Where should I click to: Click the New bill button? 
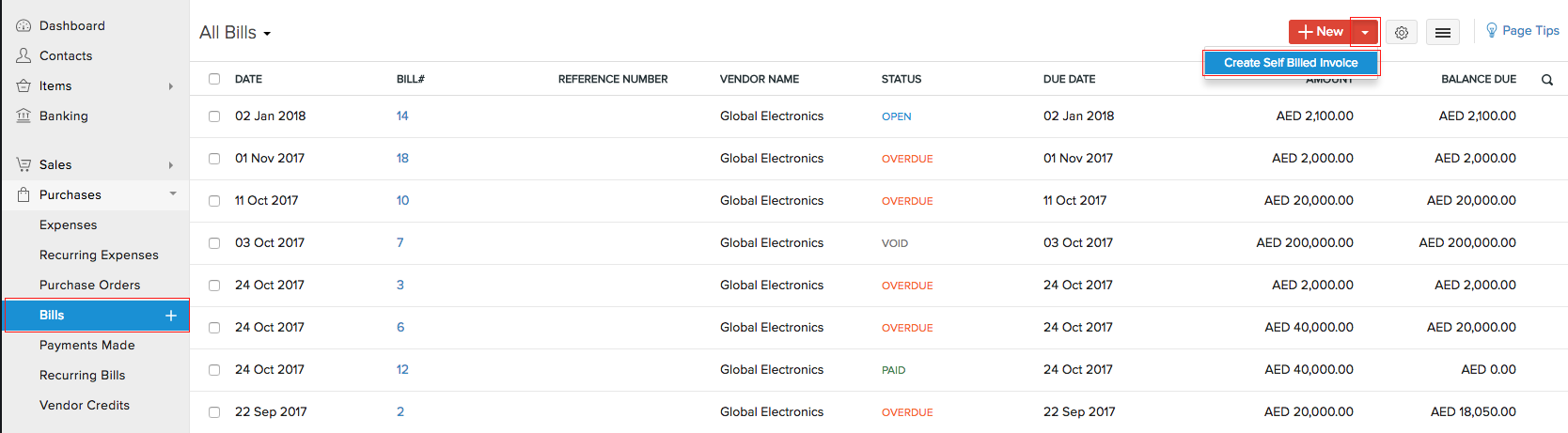point(1320,32)
